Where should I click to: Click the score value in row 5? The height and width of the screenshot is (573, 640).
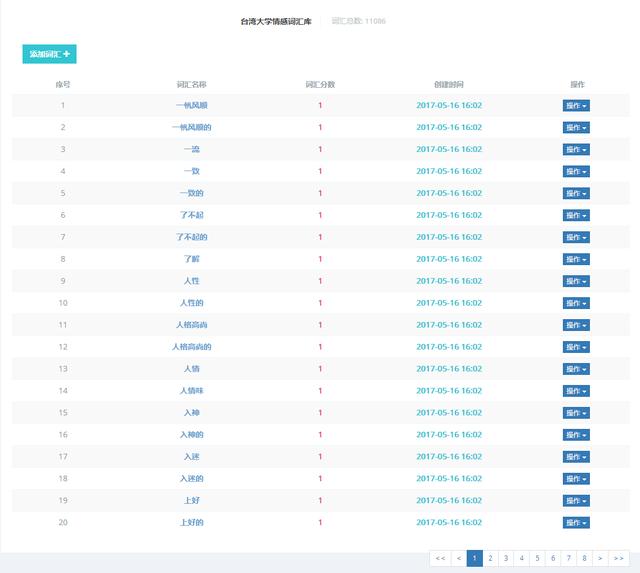pos(320,193)
